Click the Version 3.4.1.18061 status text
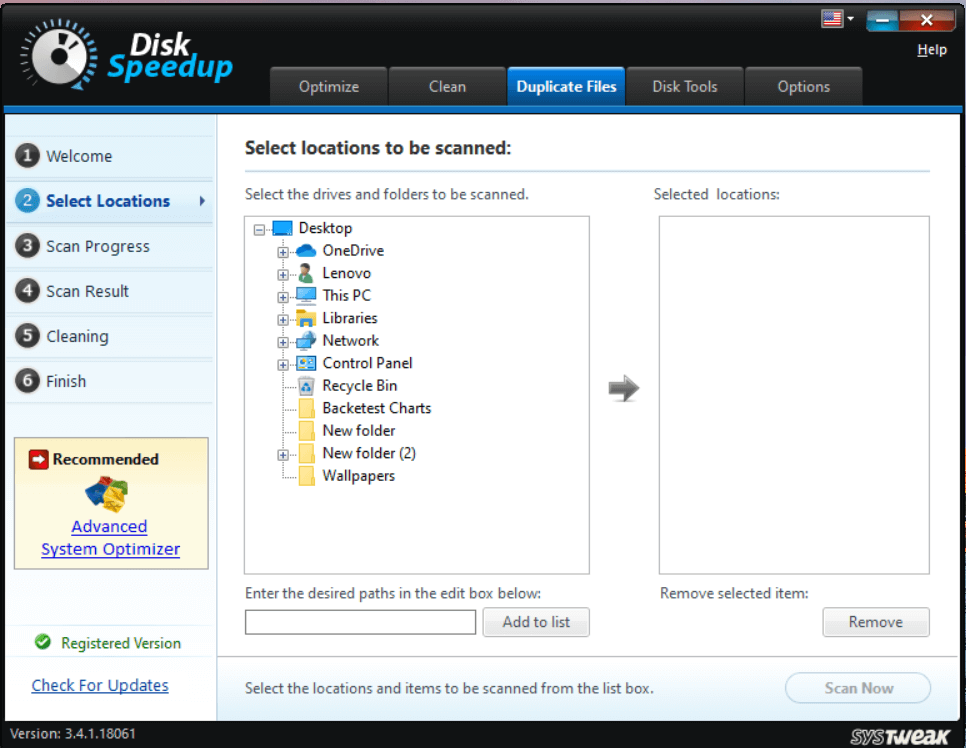Viewport: 966px width, 748px height. coord(73,734)
